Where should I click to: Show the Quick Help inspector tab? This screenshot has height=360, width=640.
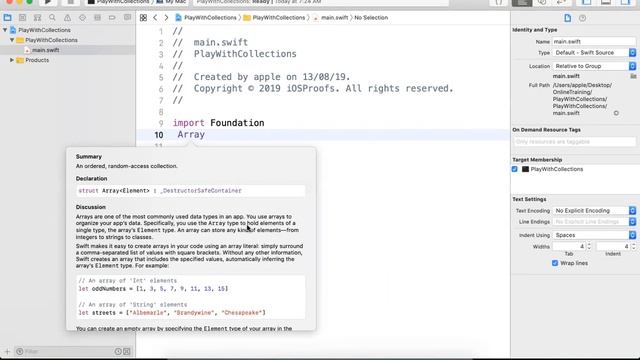pyautogui.click(x=582, y=18)
